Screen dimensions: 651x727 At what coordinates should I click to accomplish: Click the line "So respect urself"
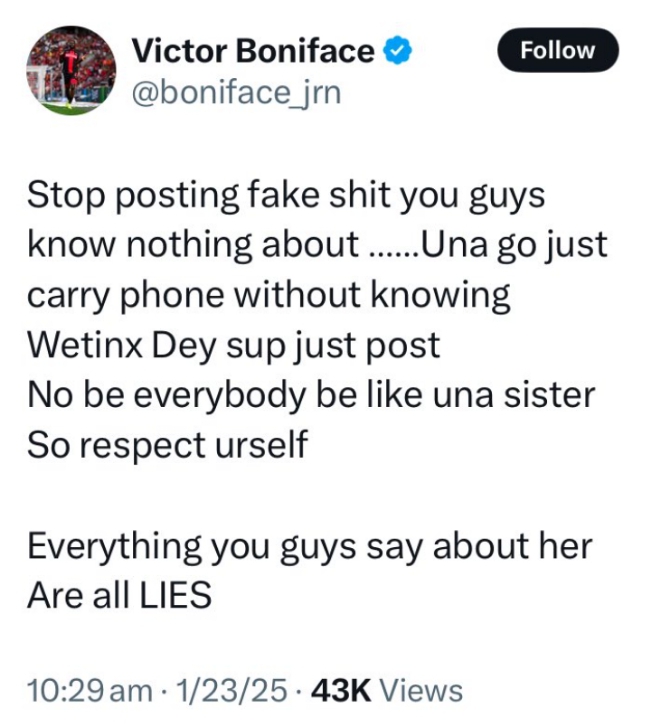(167, 445)
